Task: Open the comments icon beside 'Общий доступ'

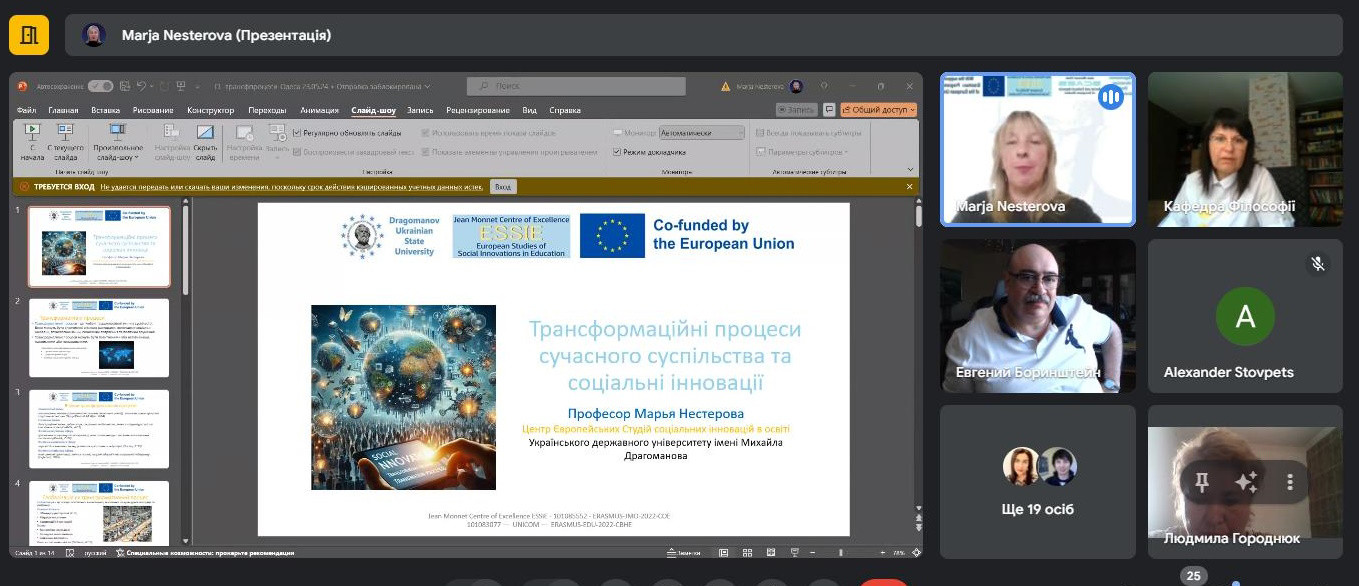Action: coord(829,110)
